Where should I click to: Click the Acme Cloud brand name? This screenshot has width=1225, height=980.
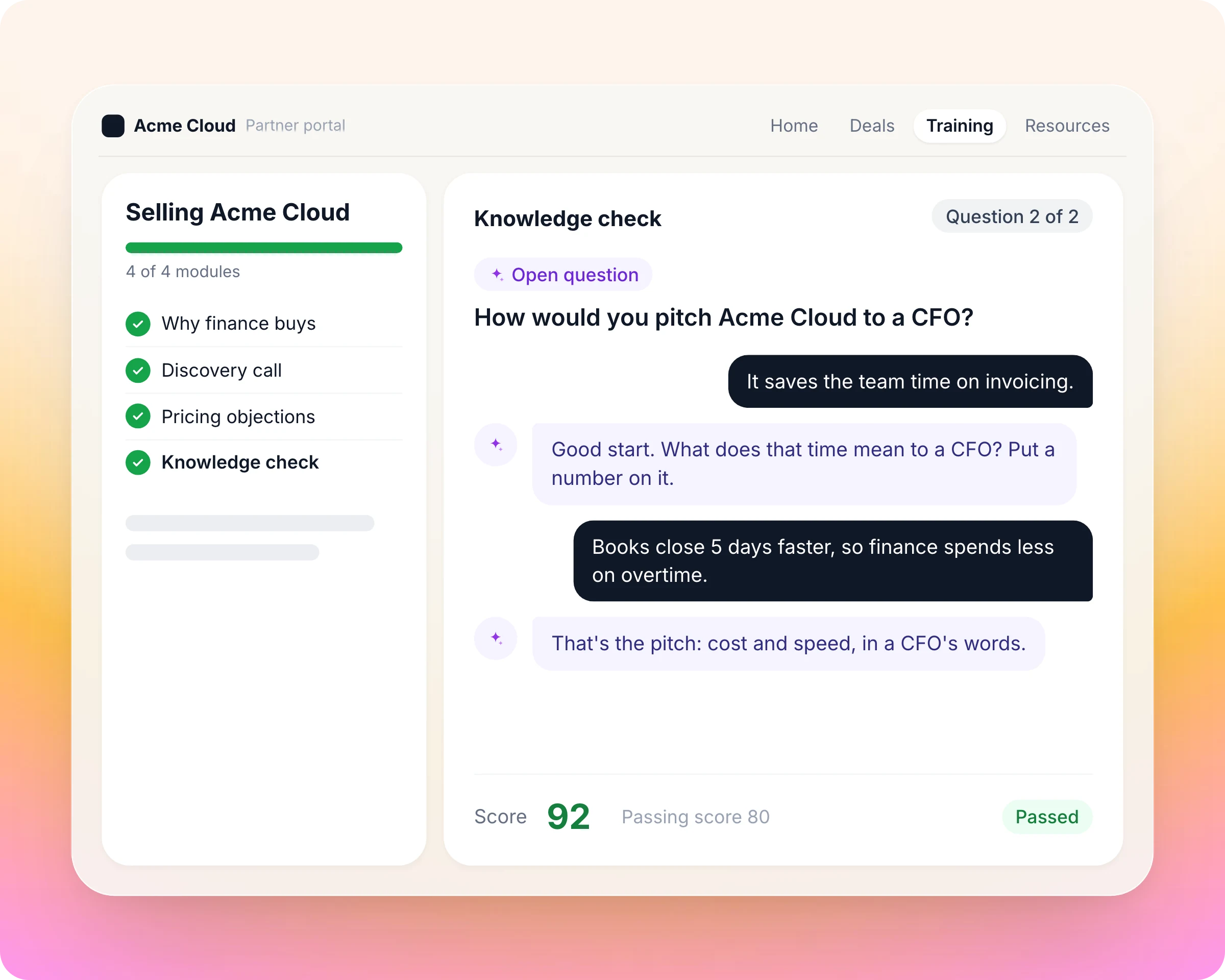click(x=185, y=126)
